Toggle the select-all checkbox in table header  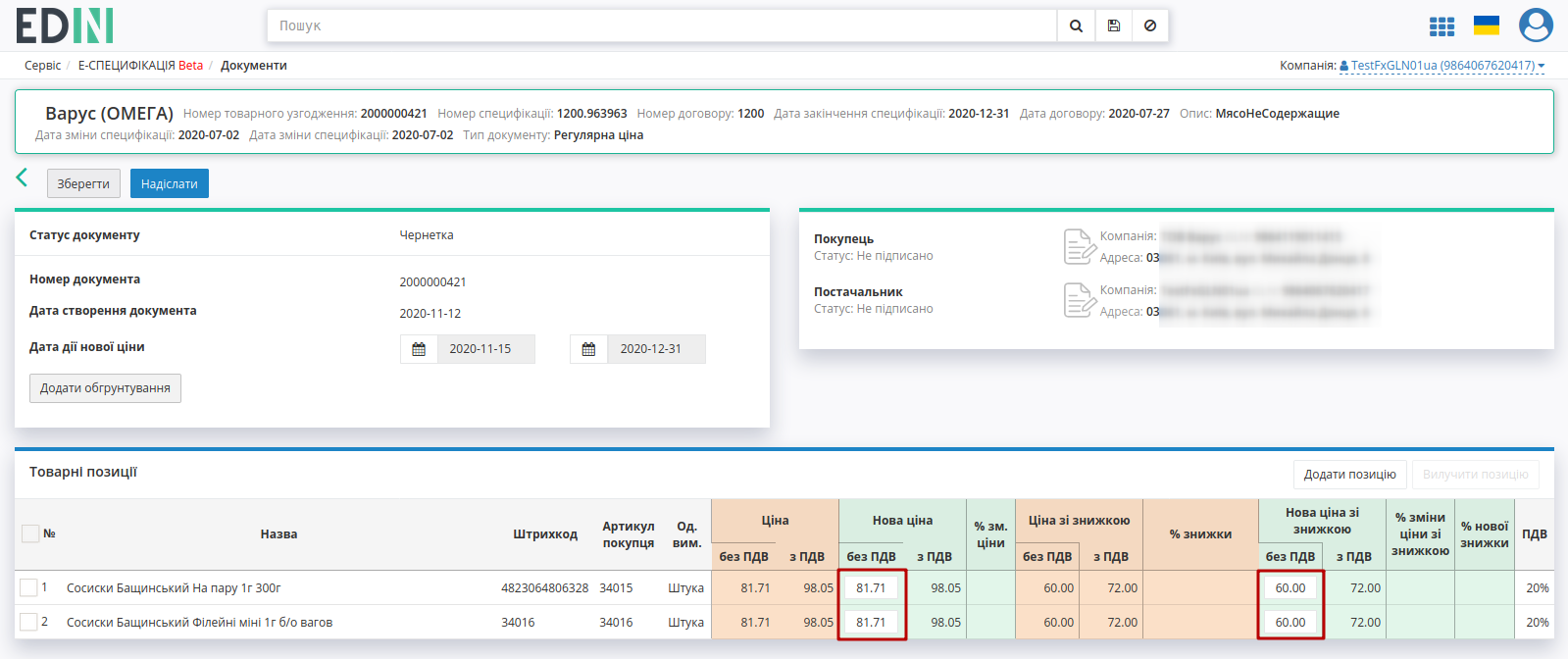click(30, 533)
